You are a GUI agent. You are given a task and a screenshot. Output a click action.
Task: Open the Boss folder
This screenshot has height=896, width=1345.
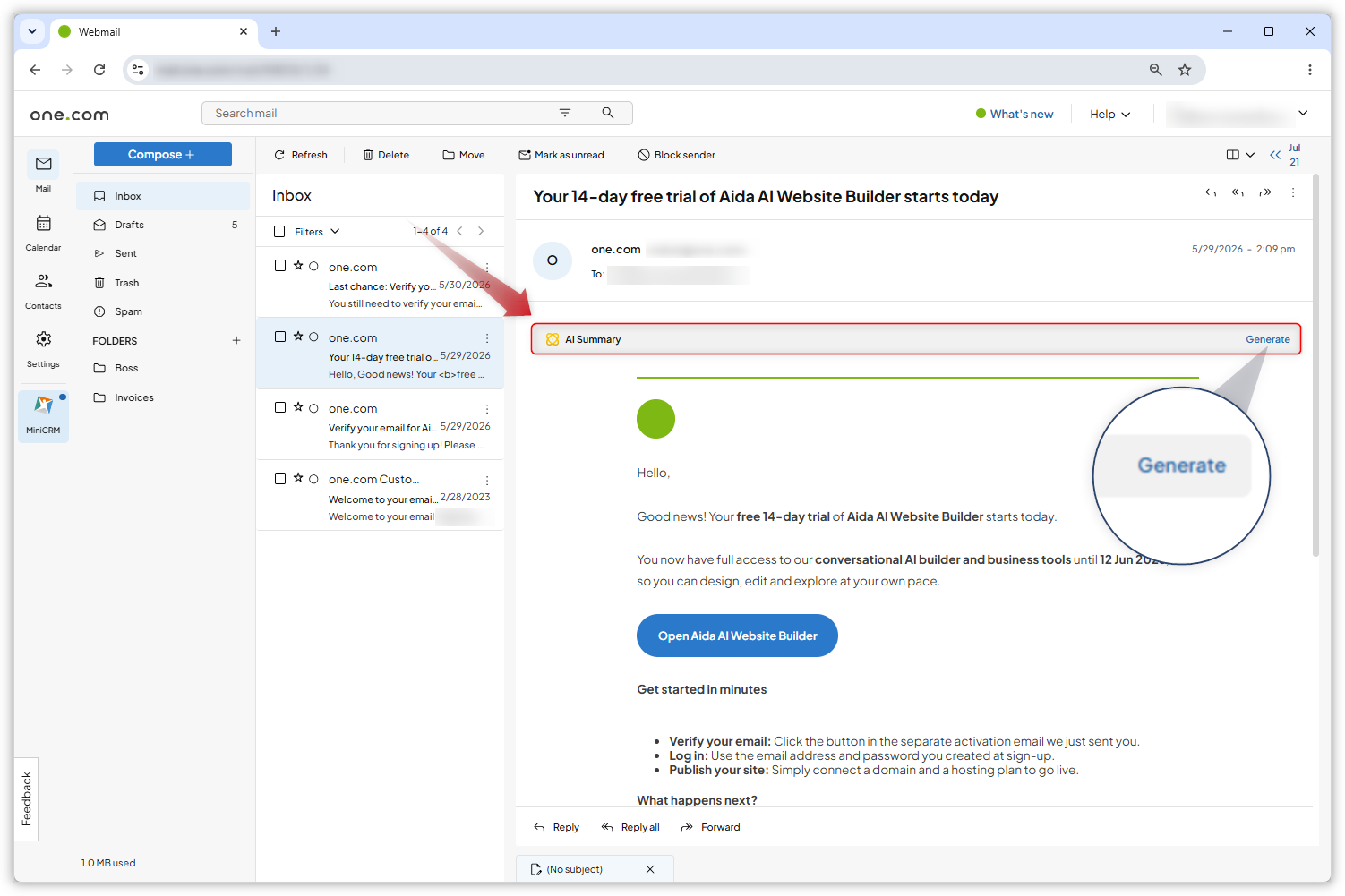point(163,368)
